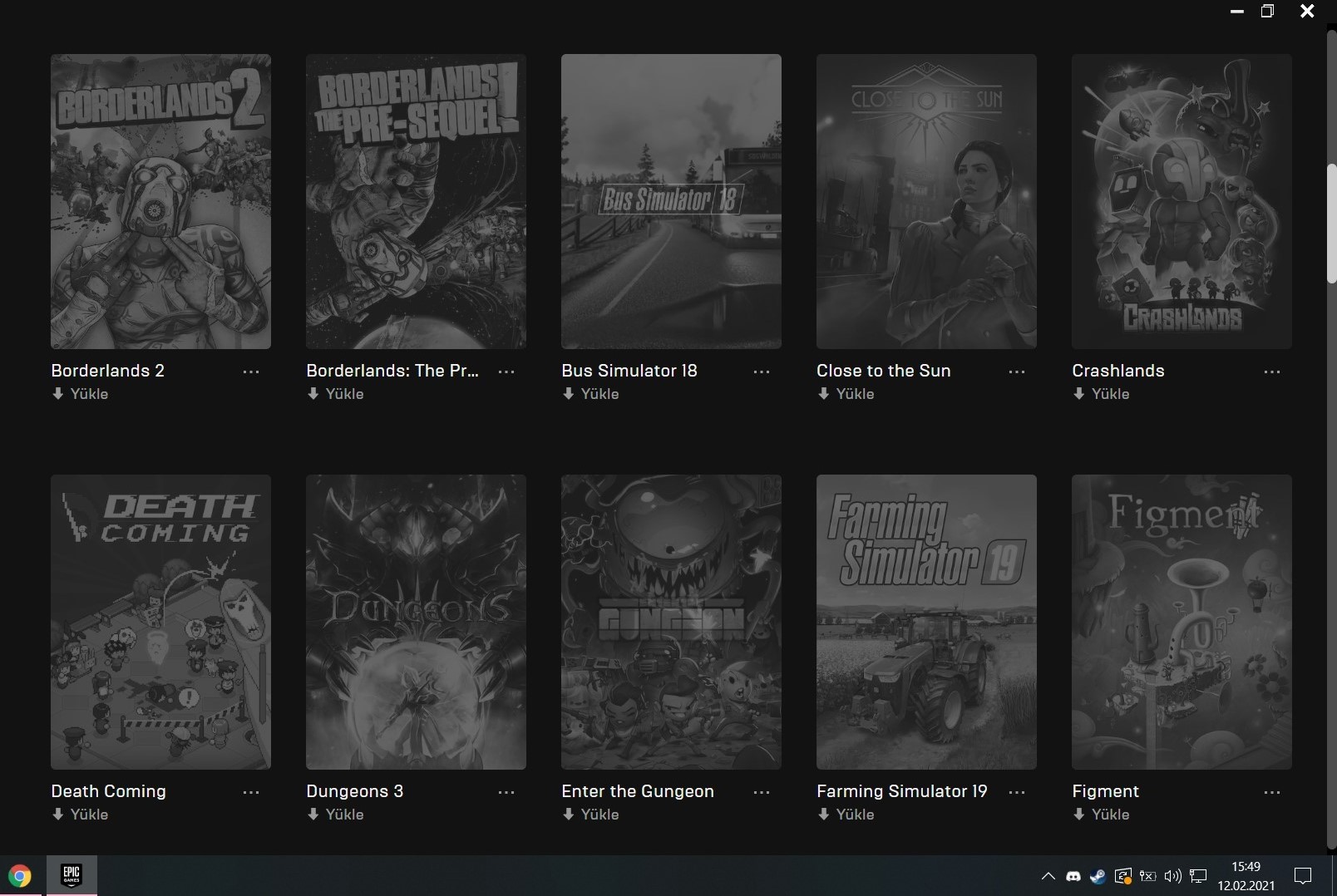
Task: Select the Enter the Gungeon cover art
Action: 671,623
